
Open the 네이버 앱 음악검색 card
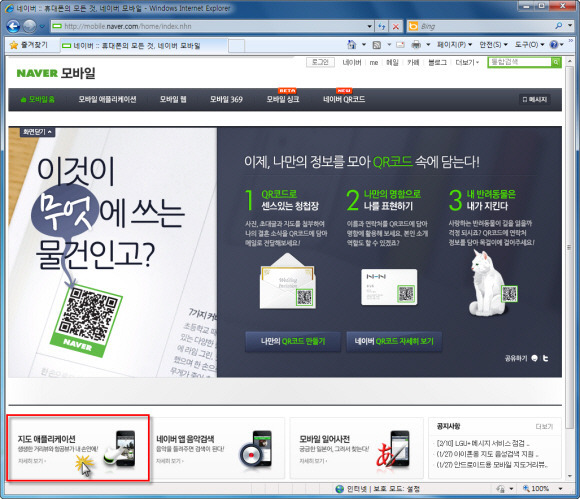(x=218, y=448)
